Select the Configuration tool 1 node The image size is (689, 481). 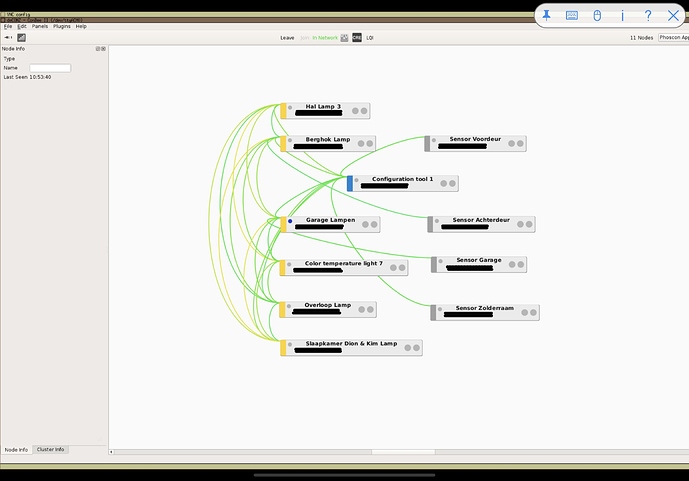click(x=403, y=184)
